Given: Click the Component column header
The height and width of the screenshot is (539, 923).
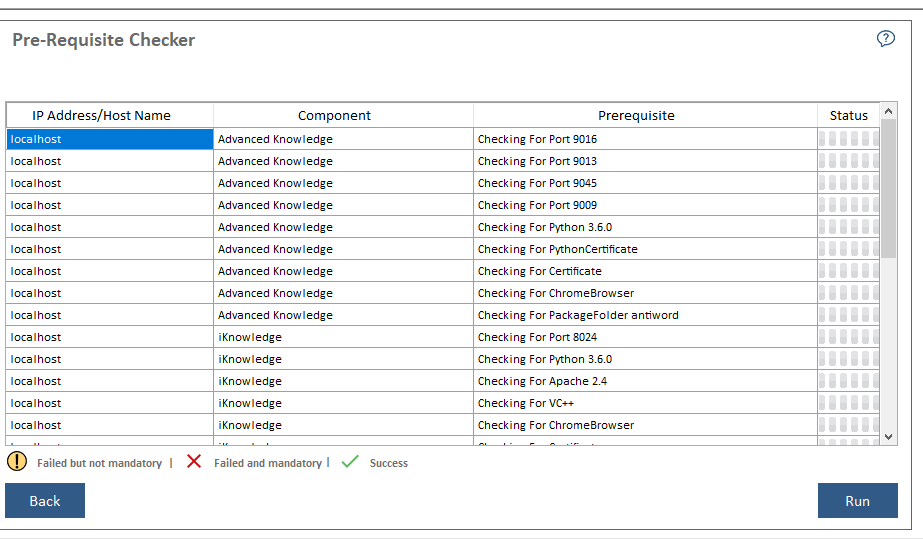Looking at the screenshot, I should (x=334, y=116).
